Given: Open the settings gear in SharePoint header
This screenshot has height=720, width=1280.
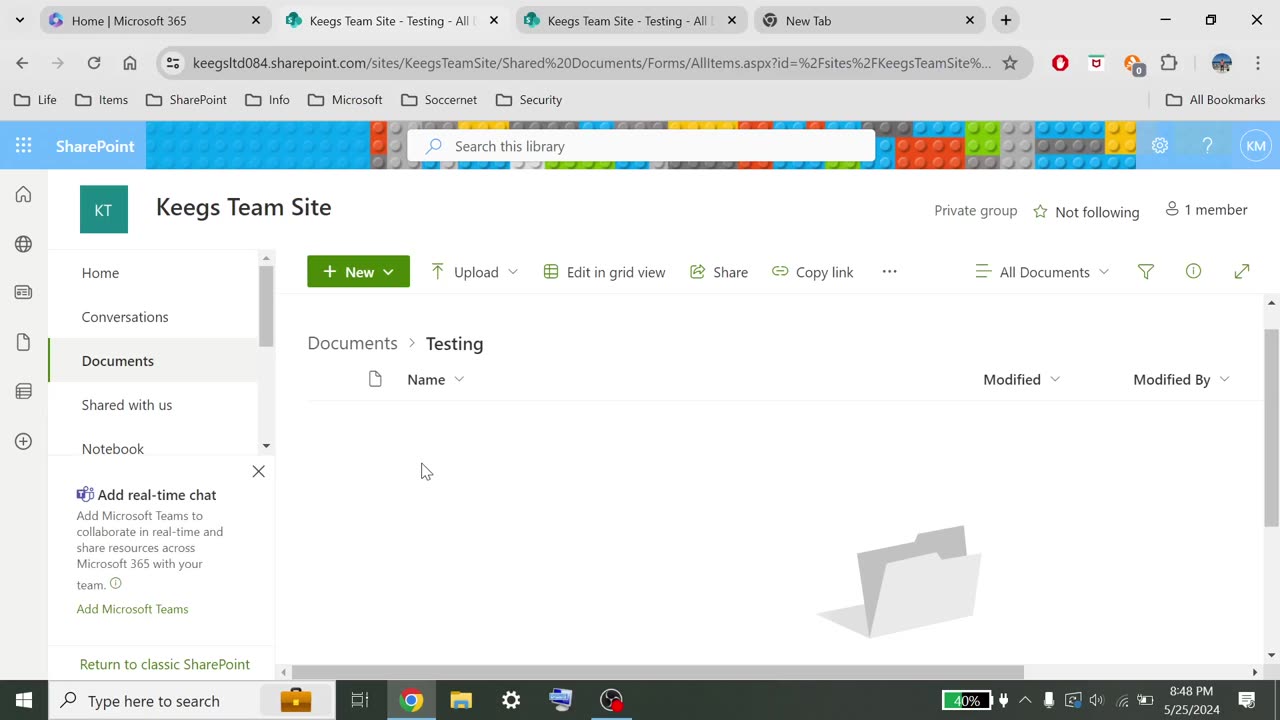Looking at the screenshot, I should (1160, 146).
